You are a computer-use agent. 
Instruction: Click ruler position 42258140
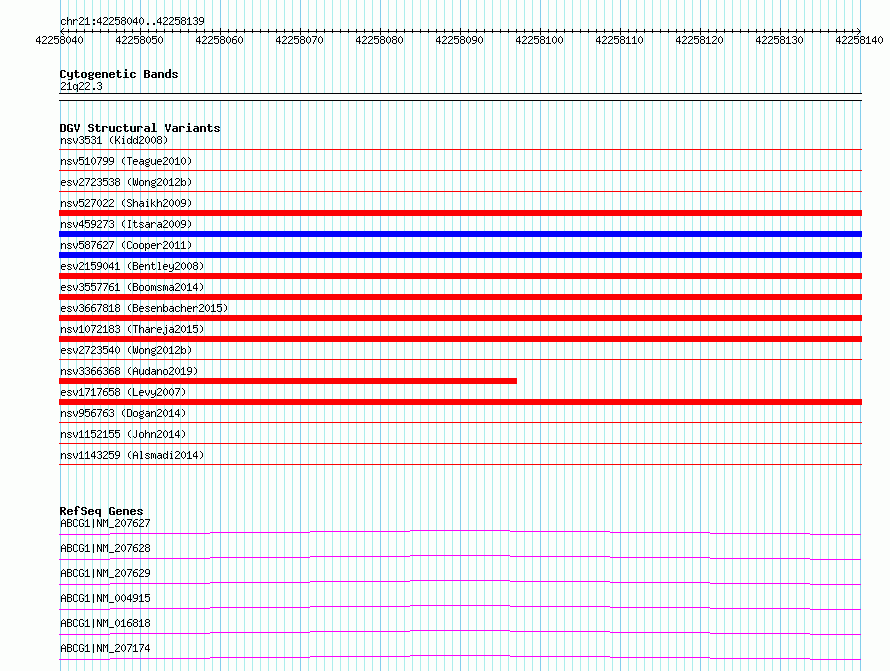(x=859, y=40)
